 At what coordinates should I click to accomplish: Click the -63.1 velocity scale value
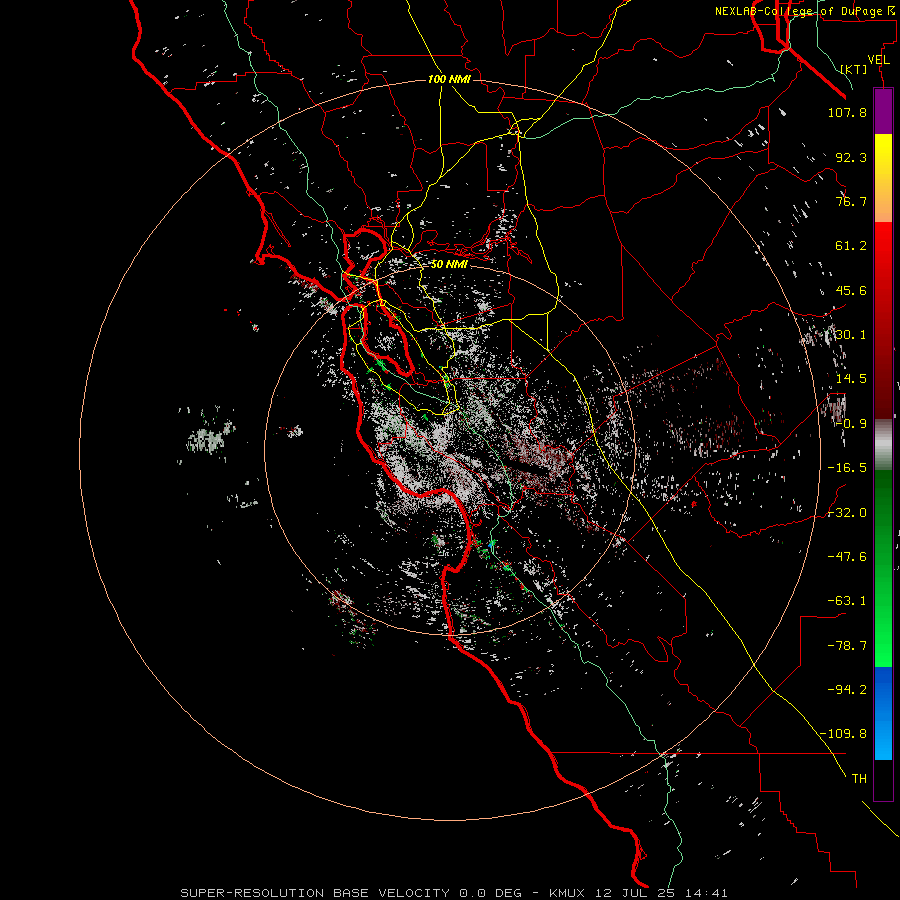(x=847, y=601)
